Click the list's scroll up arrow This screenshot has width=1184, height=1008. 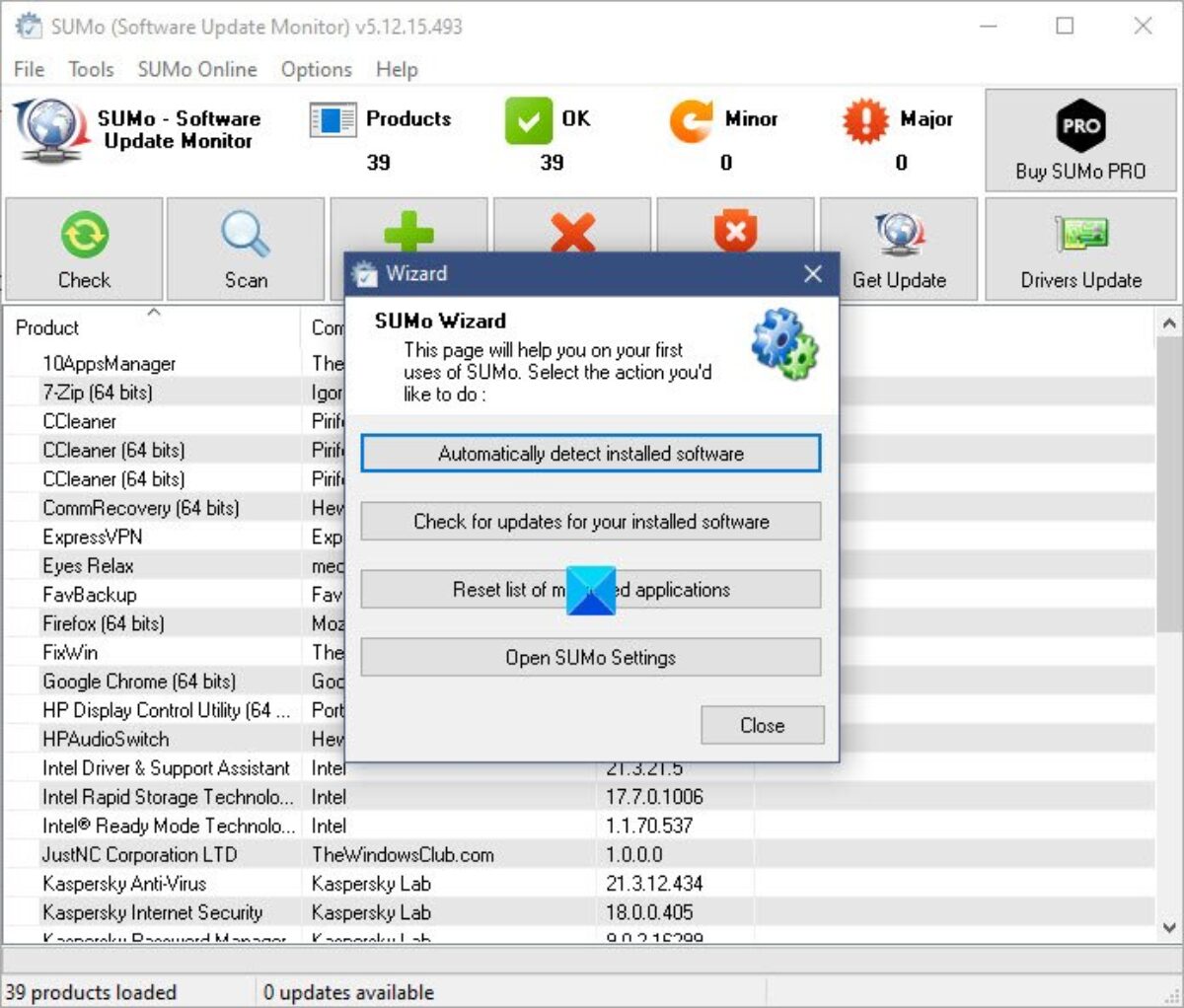tap(1169, 323)
